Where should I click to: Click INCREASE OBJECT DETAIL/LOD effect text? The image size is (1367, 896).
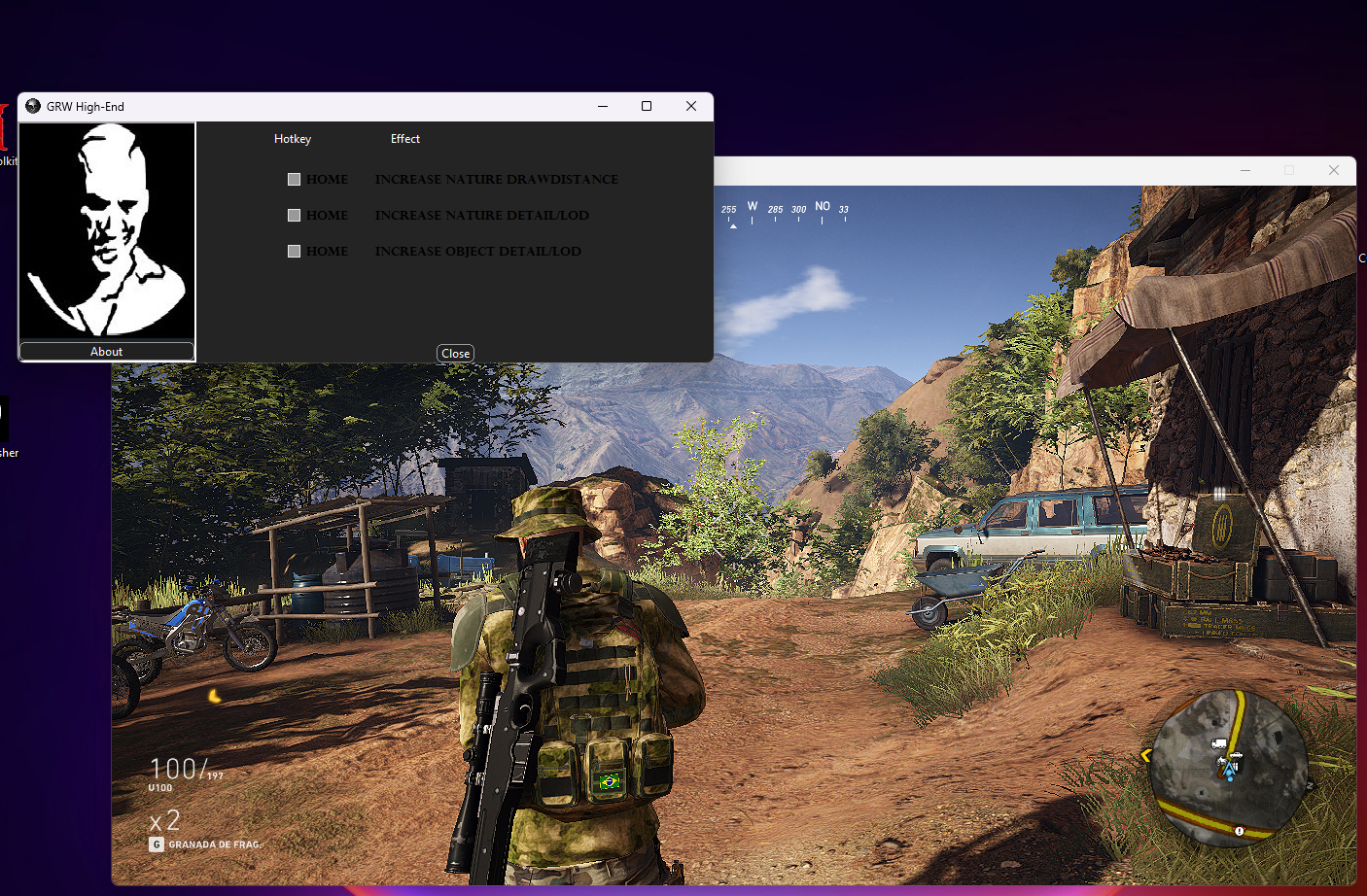click(x=478, y=252)
